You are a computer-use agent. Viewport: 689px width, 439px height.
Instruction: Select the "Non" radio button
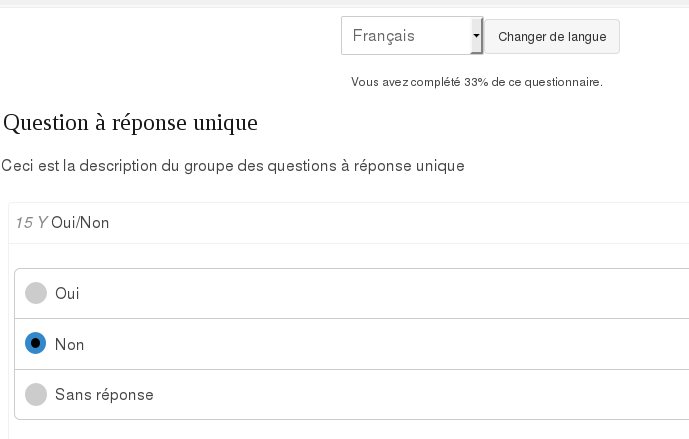pyautogui.click(x=36, y=343)
